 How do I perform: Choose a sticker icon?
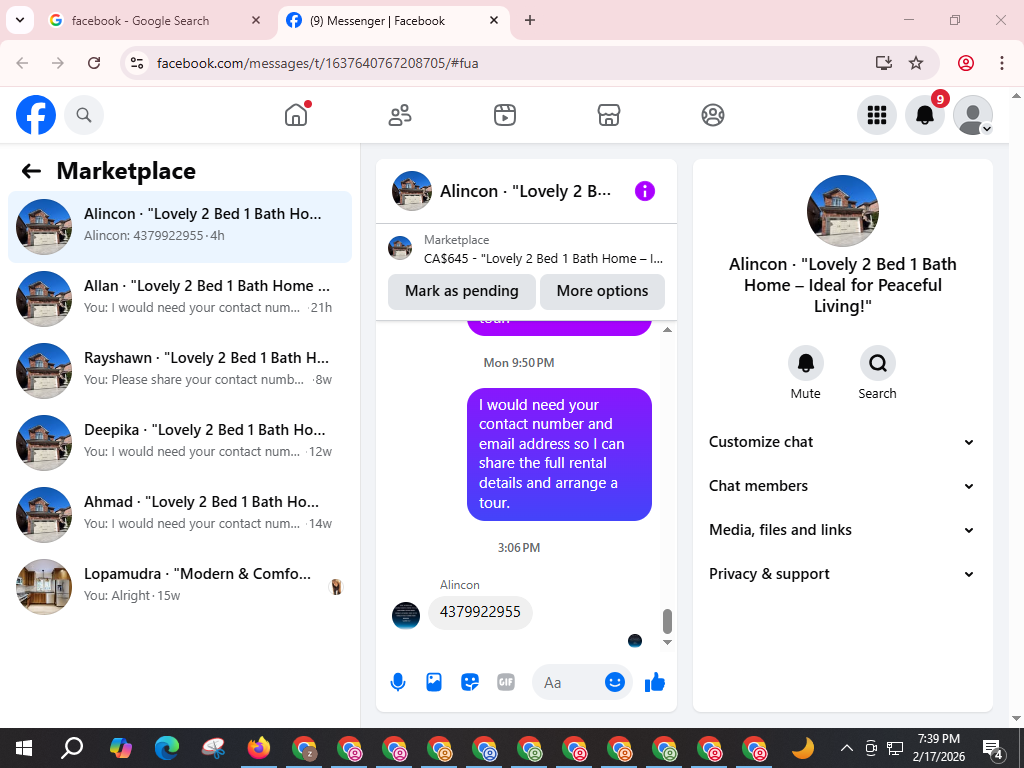(x=470, y=682)
